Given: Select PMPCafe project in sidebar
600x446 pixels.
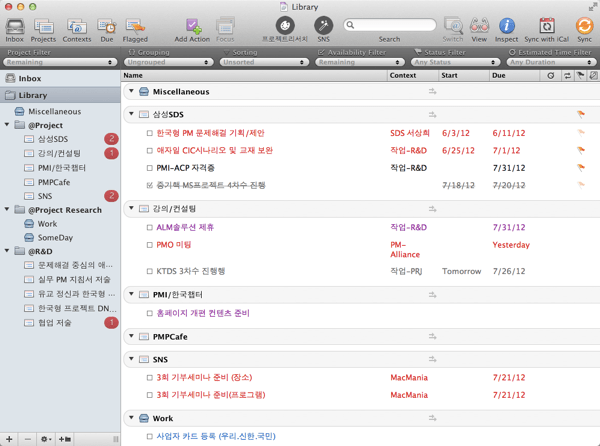Looking at the screenshot, I should coord(54,182).
